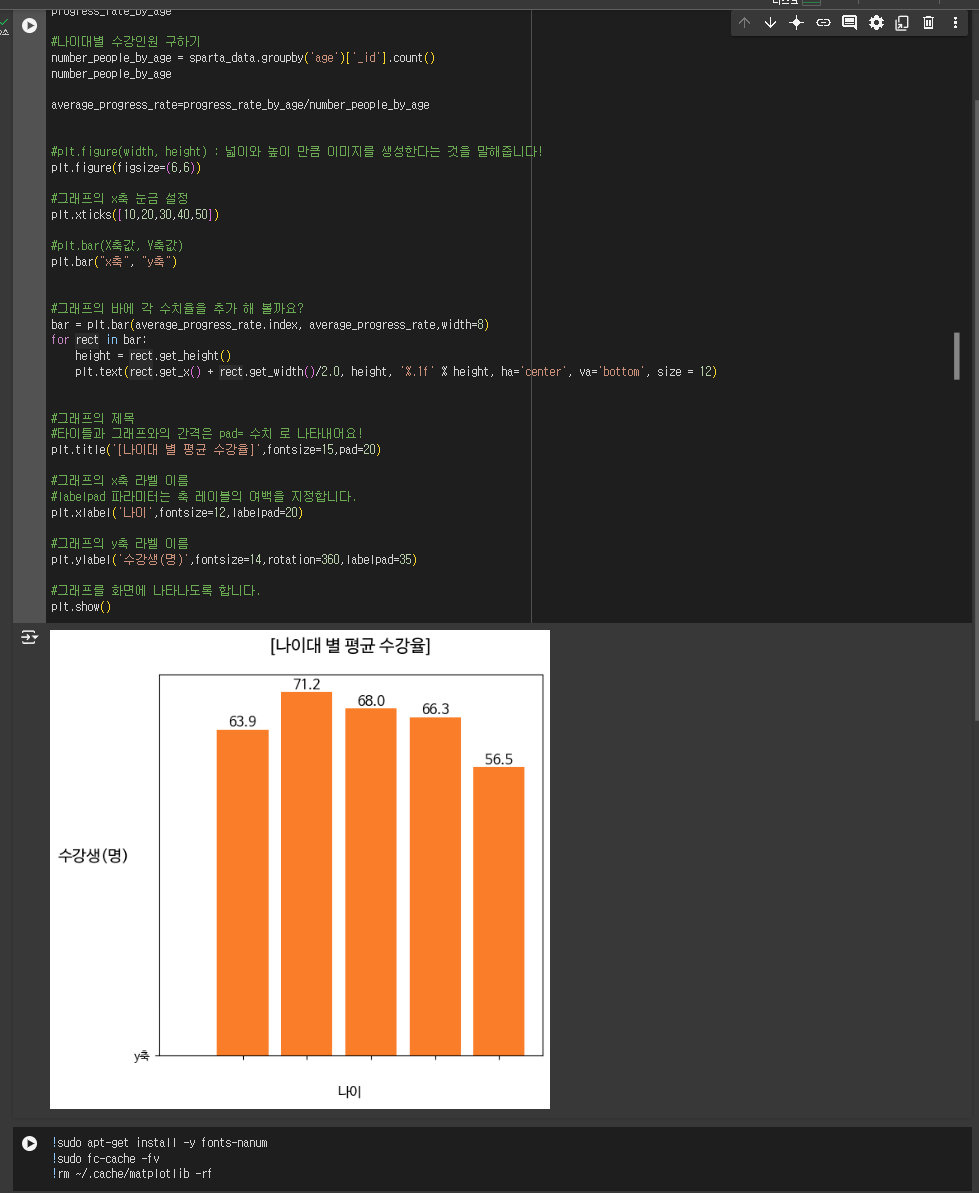Image resolution: width=979 pixels, height=1193 pixels.
Task: Click the page's main vertical scrollbar
Action: (x=975, y=411)
